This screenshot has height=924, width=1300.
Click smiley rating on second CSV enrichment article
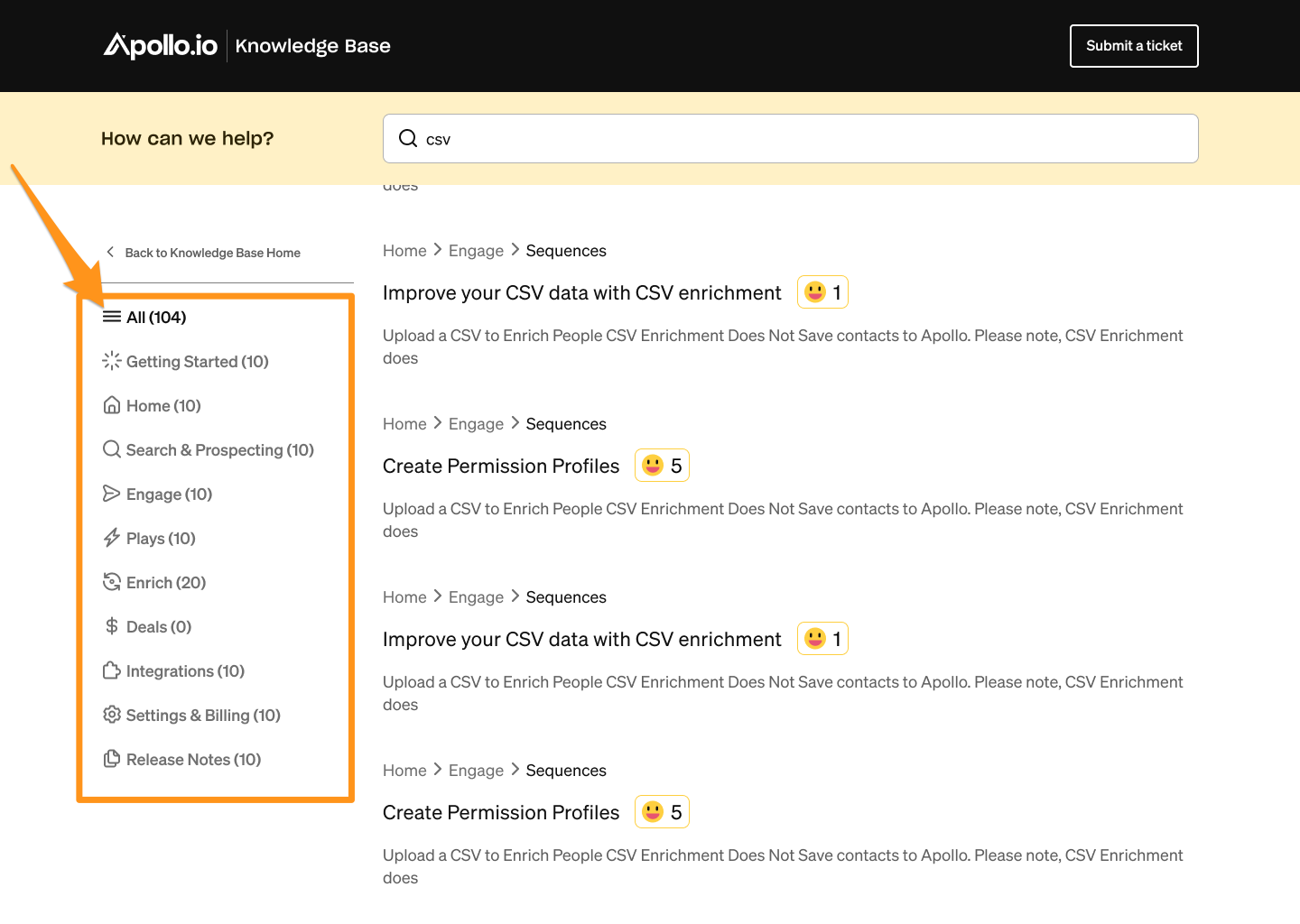pyautogui.click(x=822, y=639)
